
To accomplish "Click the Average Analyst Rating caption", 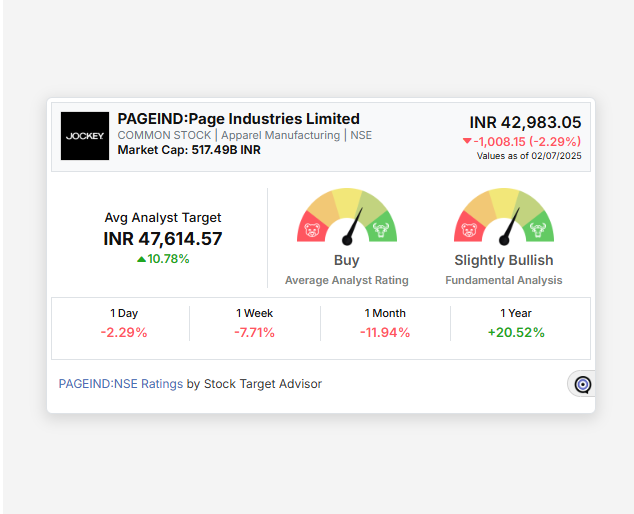I will (347, 280).
